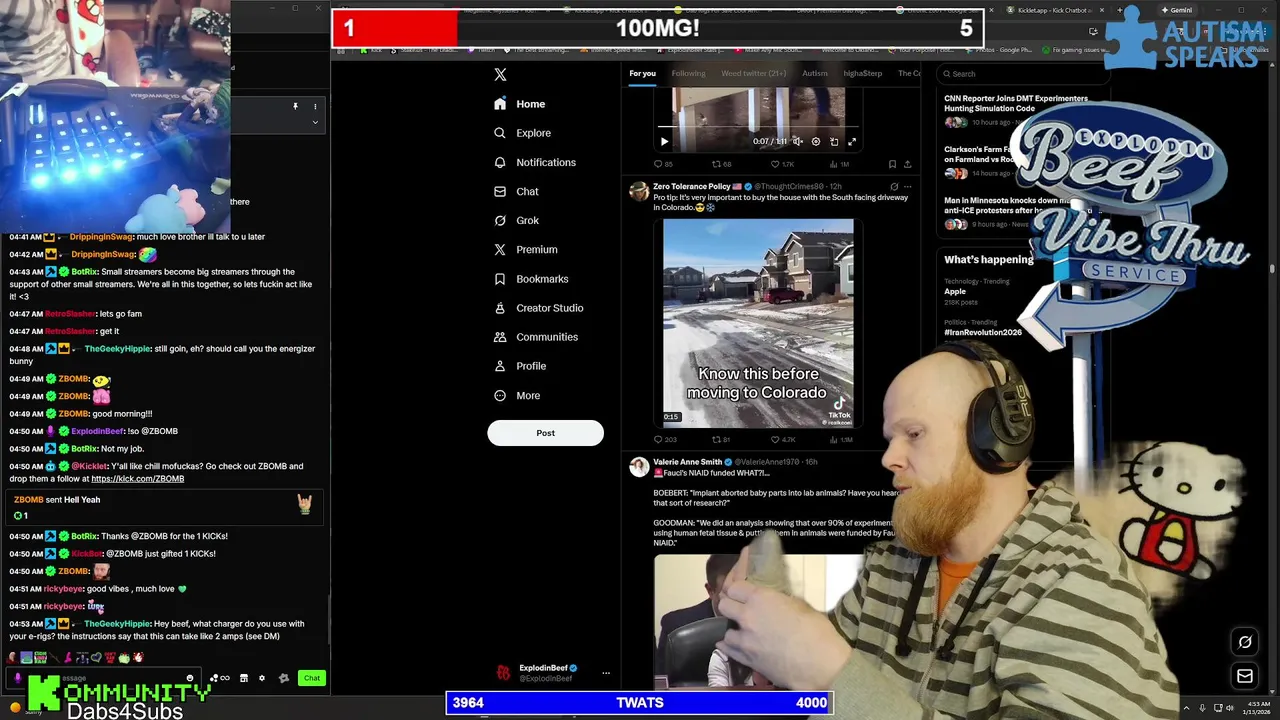Open Kick chat settings gear
This screenshot has width=1280, height=720.
(x=262, y=678)
